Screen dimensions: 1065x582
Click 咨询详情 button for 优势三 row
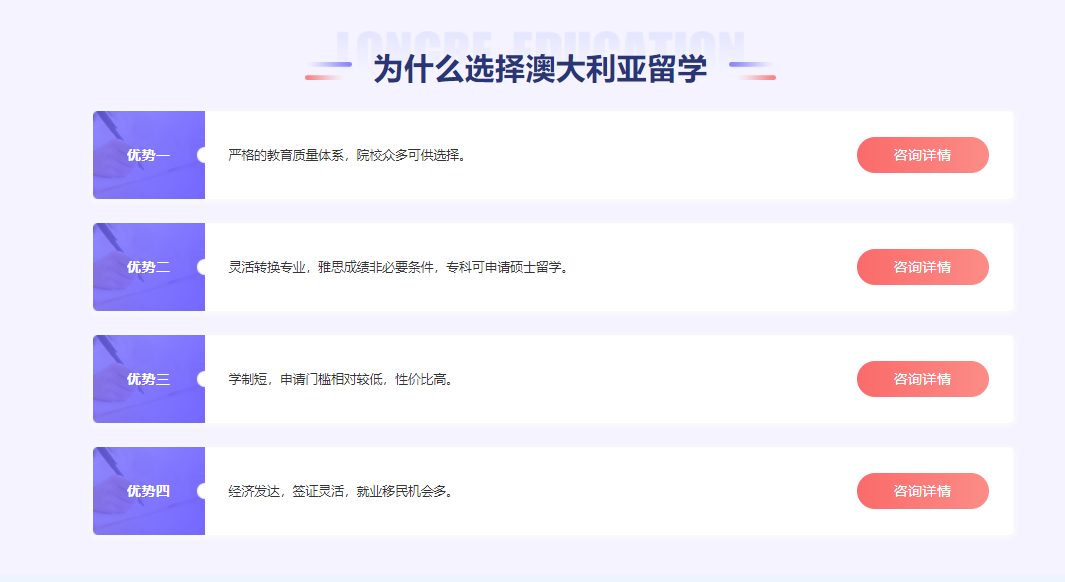[x=922, y=379]
